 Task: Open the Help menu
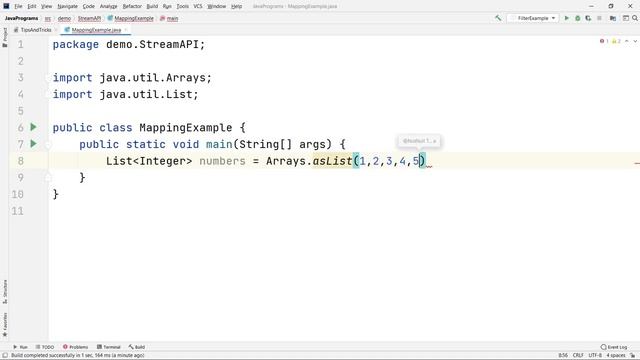click(x=236, y=6)
